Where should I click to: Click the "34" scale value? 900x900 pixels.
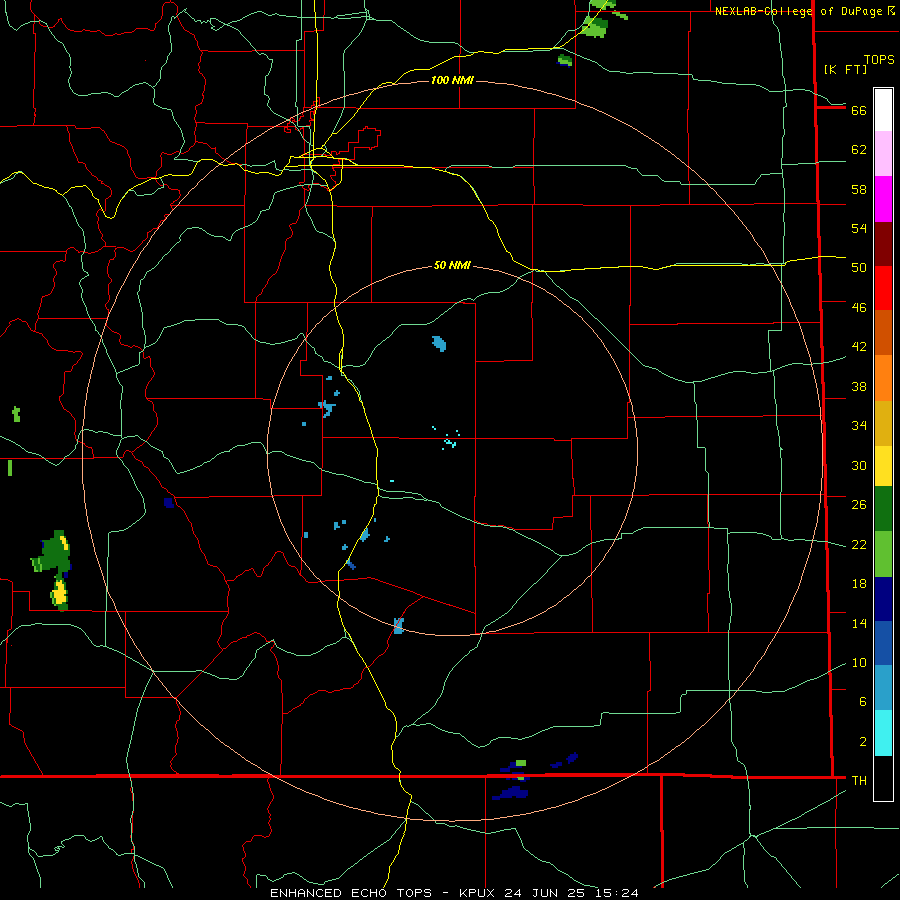(859, 426)
